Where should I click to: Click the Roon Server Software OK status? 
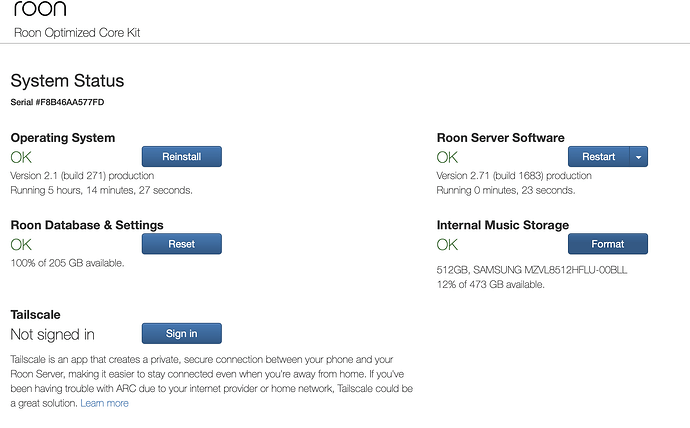[x=447, y=157]
